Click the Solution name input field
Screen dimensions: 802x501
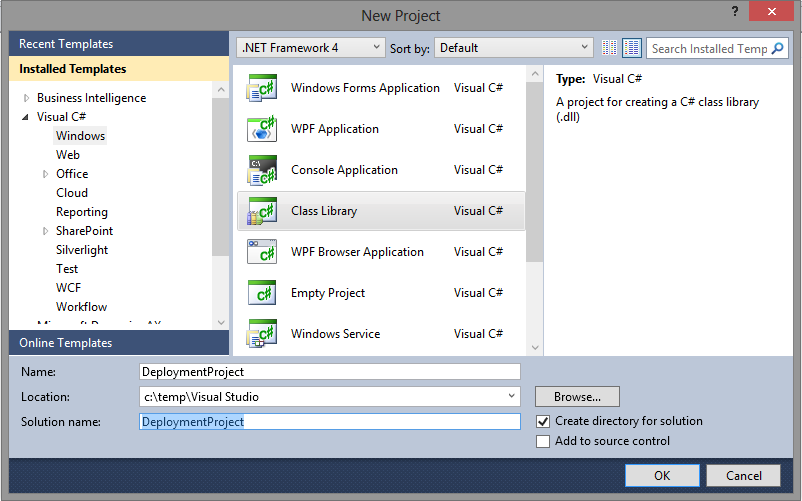[329, 422]
